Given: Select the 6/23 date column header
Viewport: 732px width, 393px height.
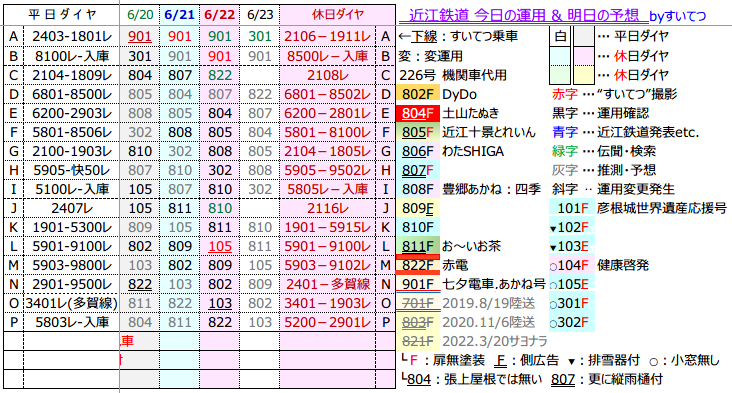Looking at the screenshot, I should pyautogui.click(x=260, y=15).
